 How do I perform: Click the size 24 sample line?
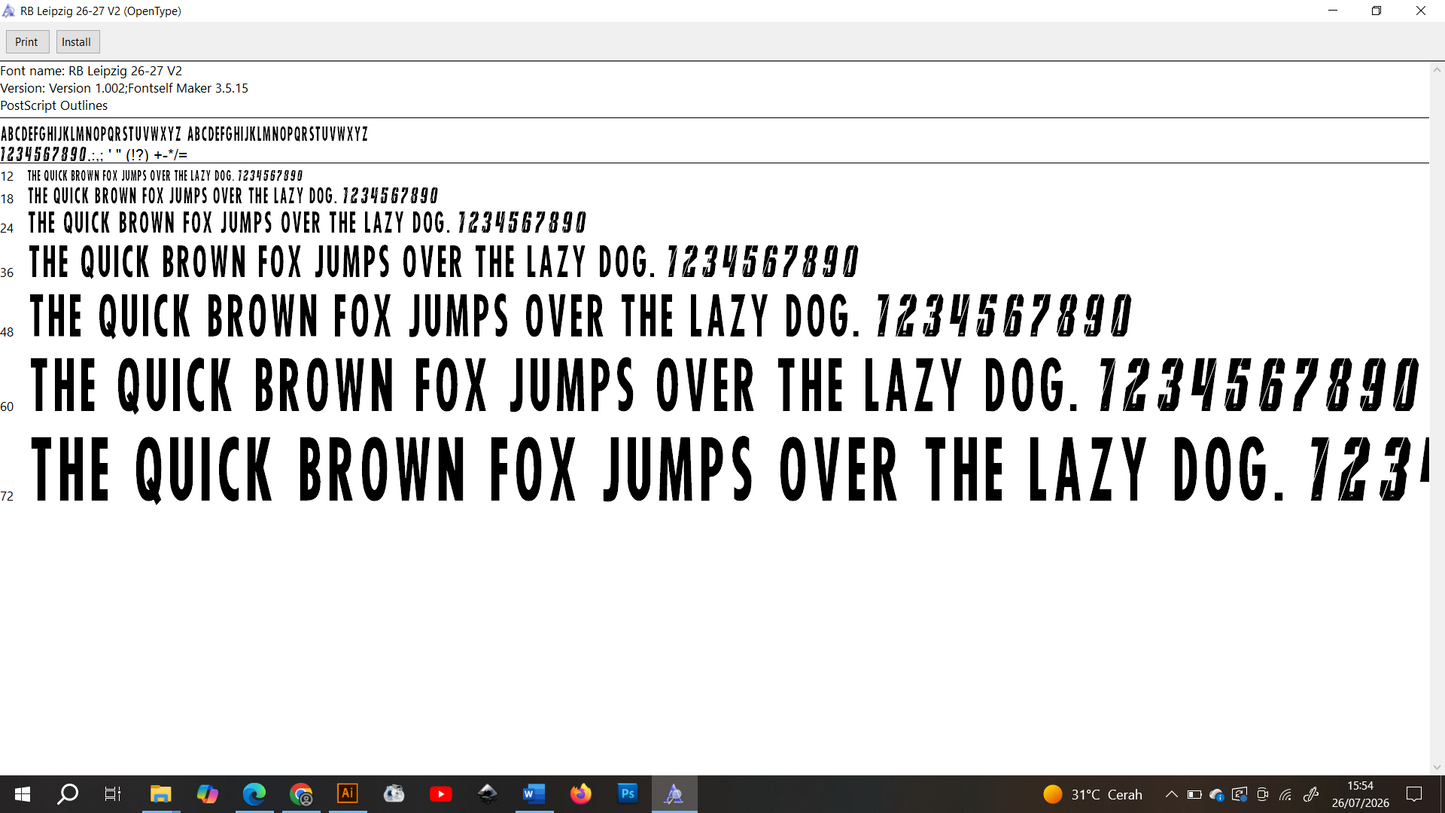tap(307, 222)
